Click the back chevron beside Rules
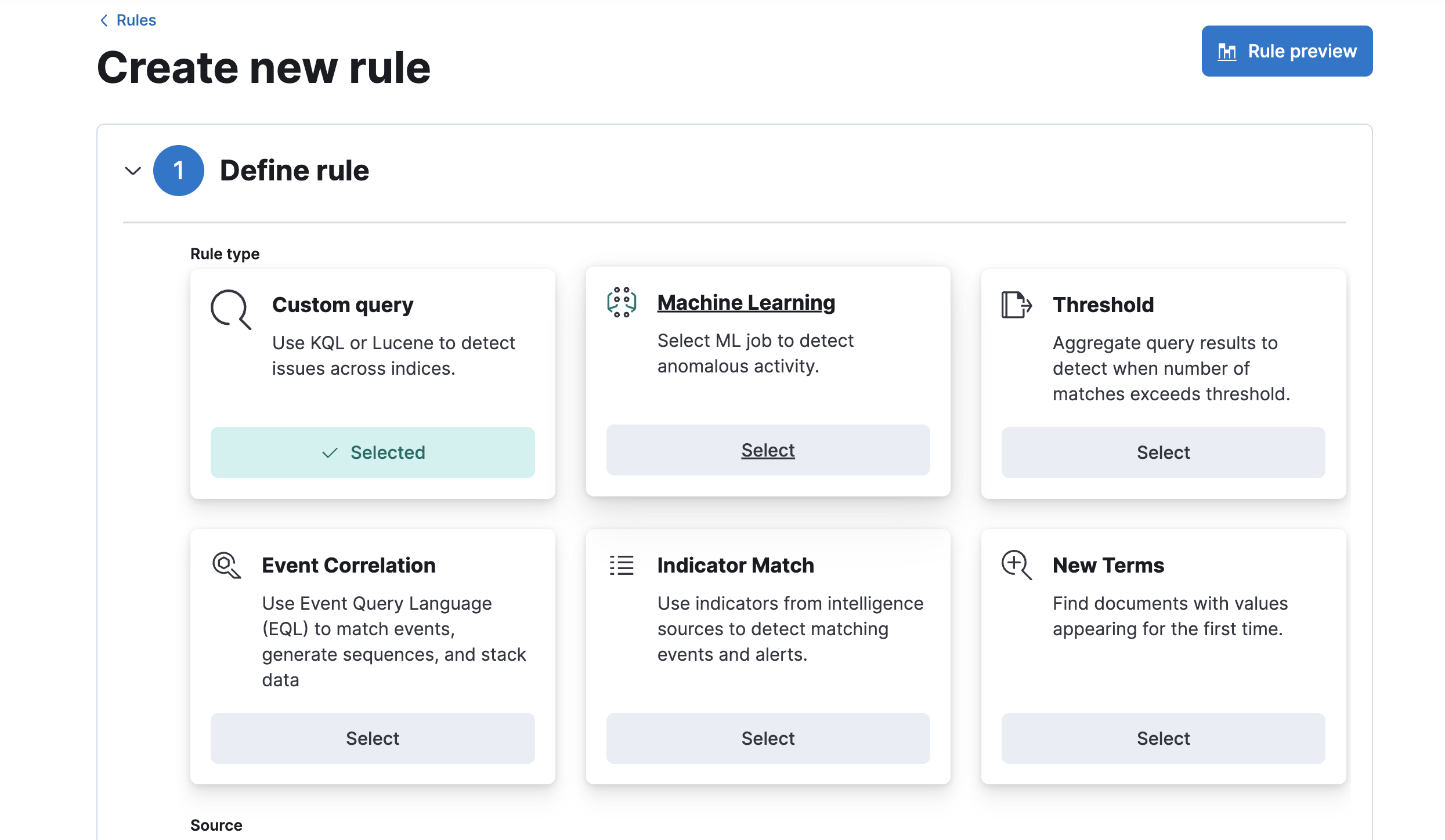Screen dimensions: 1445x840 point(103,20)
